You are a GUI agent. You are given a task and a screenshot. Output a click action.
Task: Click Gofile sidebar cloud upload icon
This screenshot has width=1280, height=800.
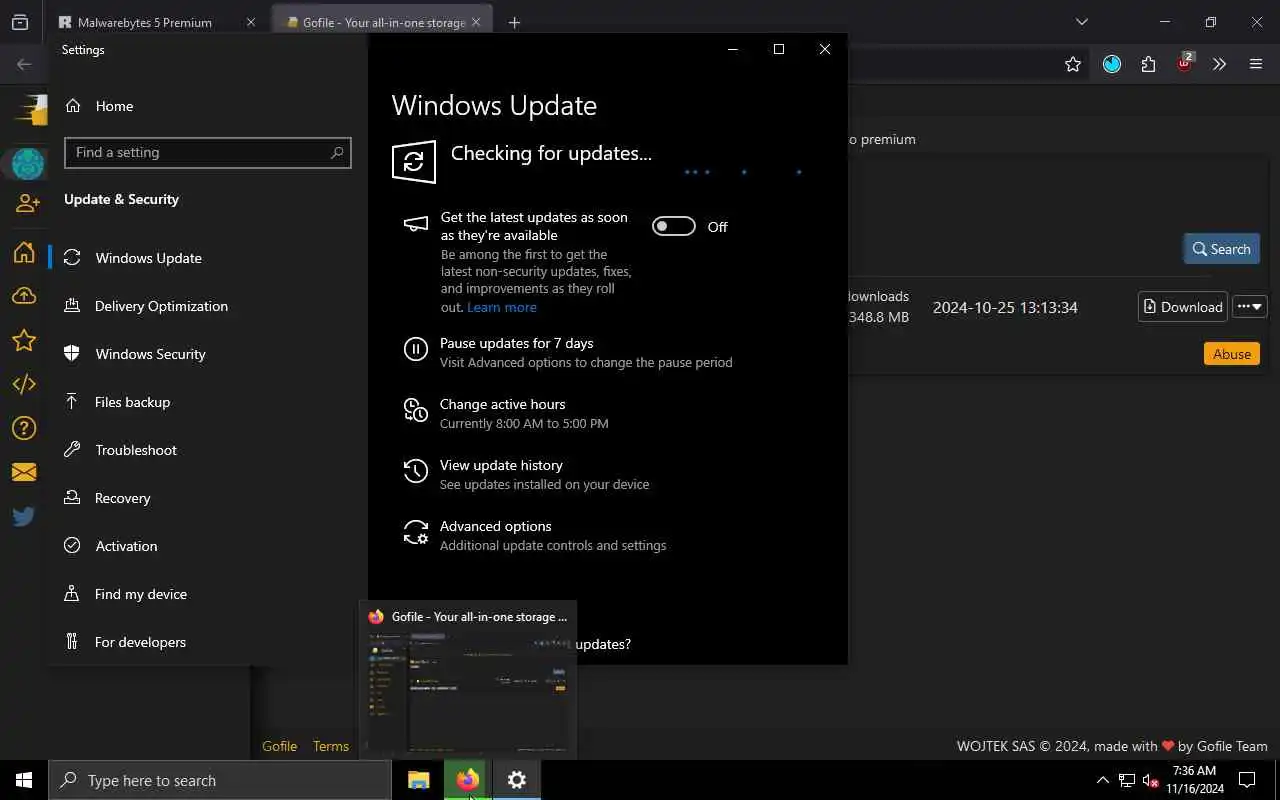tap(24, 296)
